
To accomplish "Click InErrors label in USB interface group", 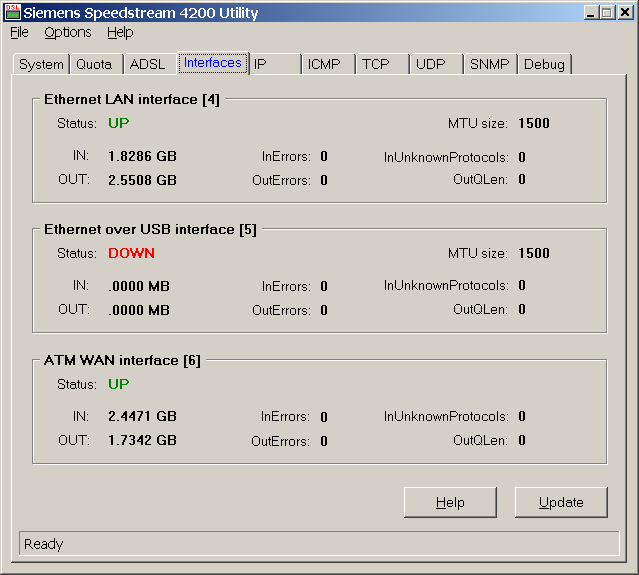I will pos(286,286).
